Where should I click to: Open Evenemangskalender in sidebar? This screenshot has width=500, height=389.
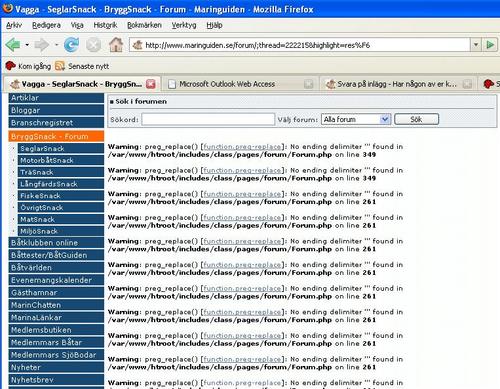point(56,280)
